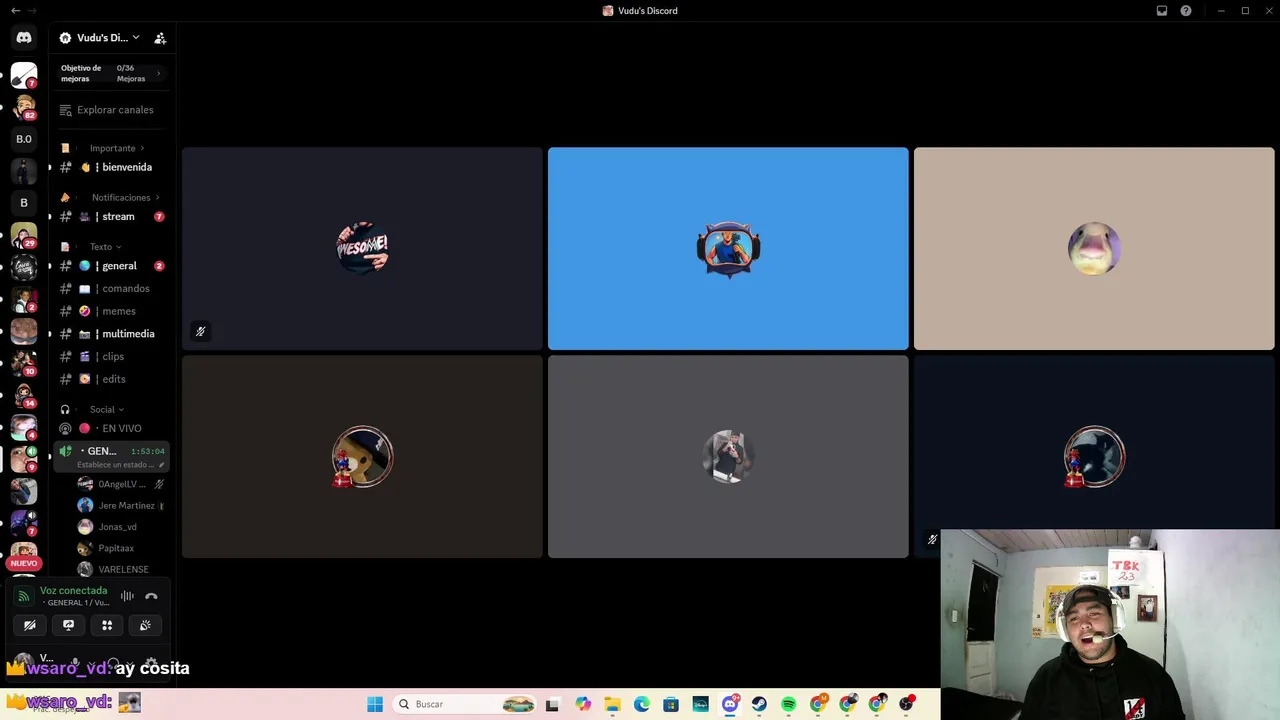The width and height of the screenshot is (1280, 720).
Task: Open File Explorer from taskbar
Action: (612, 704)
